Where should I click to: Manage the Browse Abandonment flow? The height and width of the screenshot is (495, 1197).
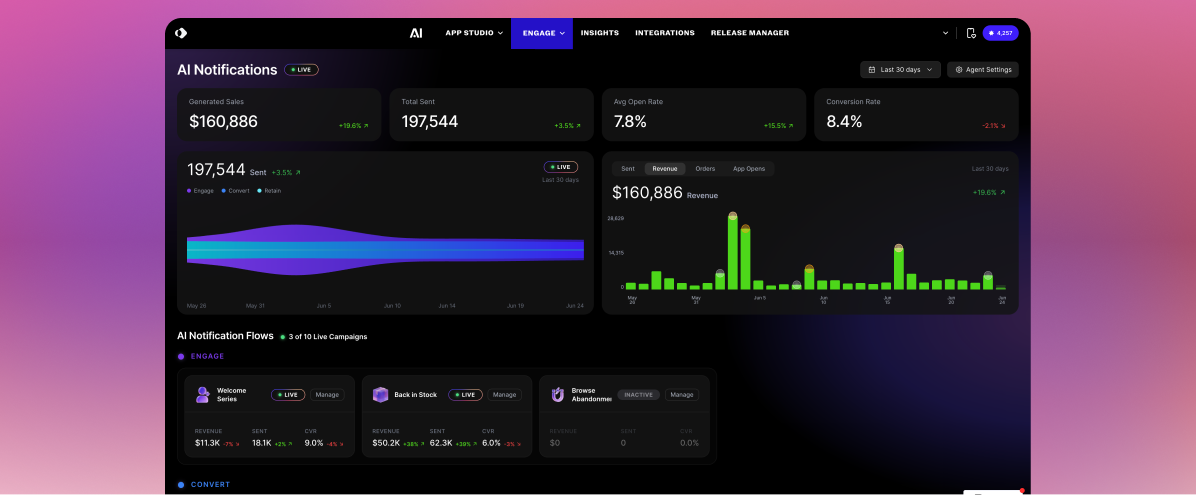click(682, 395)
